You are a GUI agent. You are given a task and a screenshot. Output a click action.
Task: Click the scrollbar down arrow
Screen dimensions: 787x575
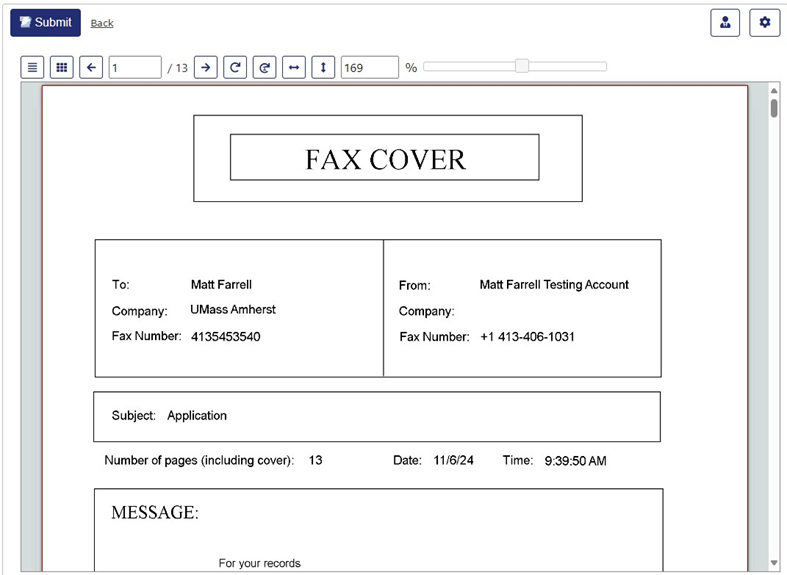(774, 563)
